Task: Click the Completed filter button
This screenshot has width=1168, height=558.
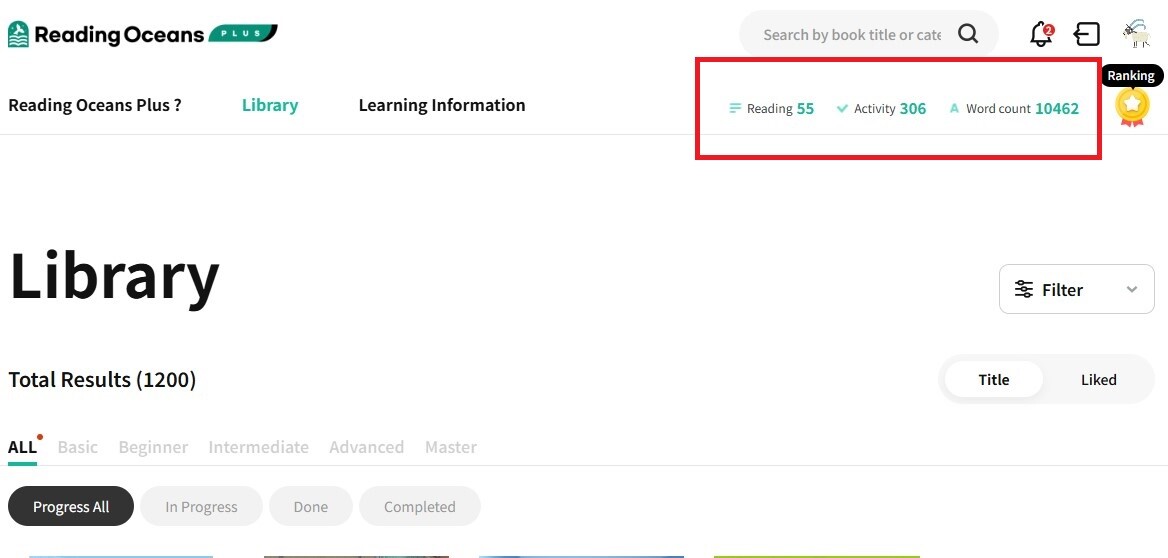Action: 419,507
